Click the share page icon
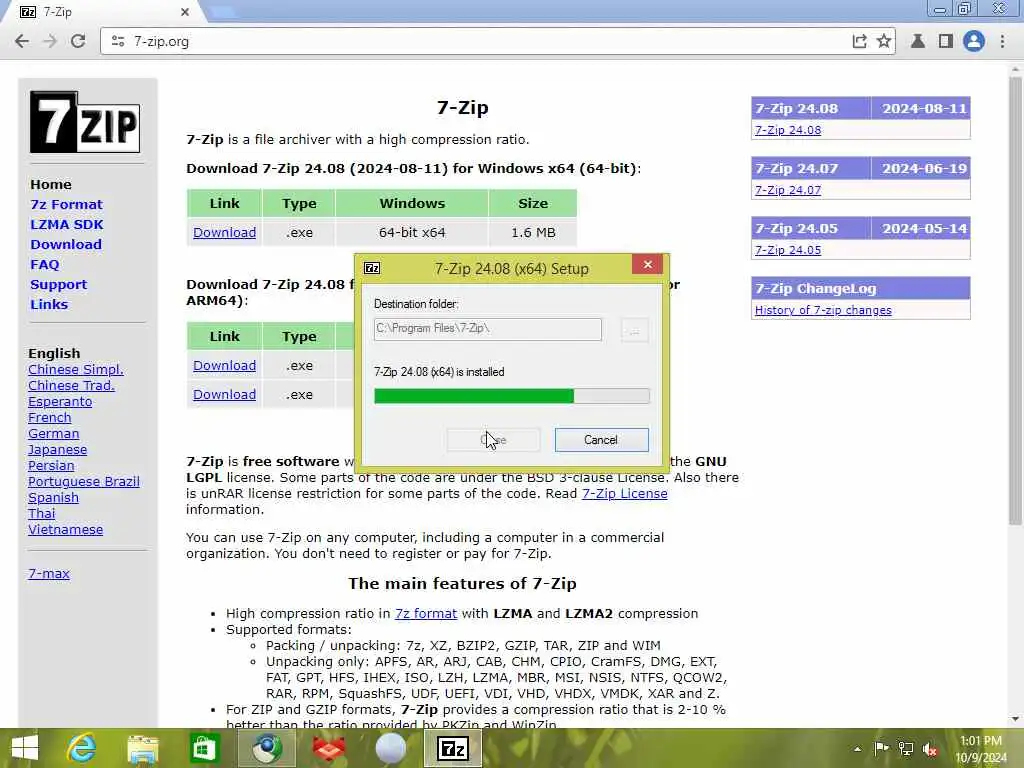Screen dimensions: 1024x768 coord(859,41)
